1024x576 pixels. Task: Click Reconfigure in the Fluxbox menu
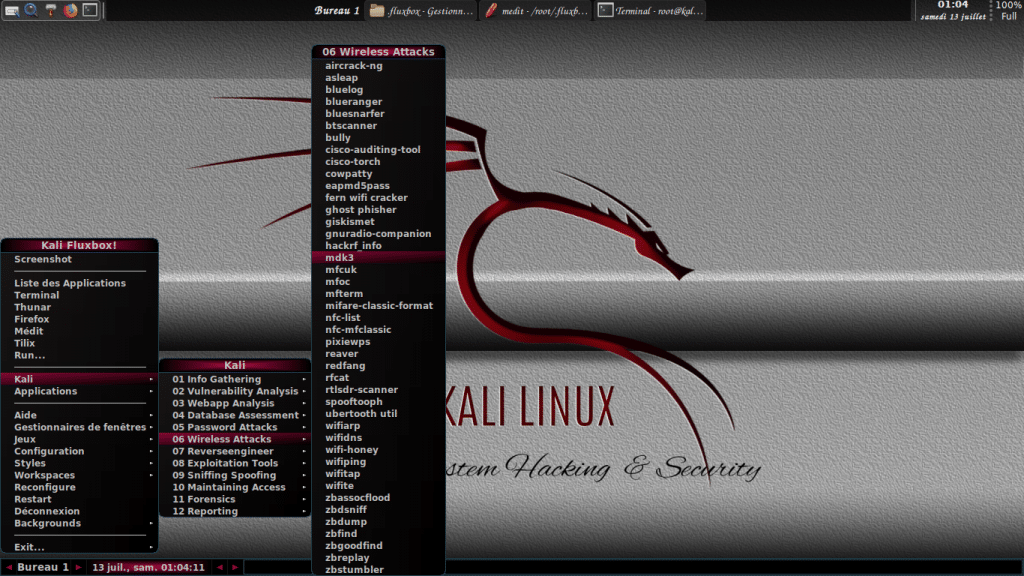80,487
